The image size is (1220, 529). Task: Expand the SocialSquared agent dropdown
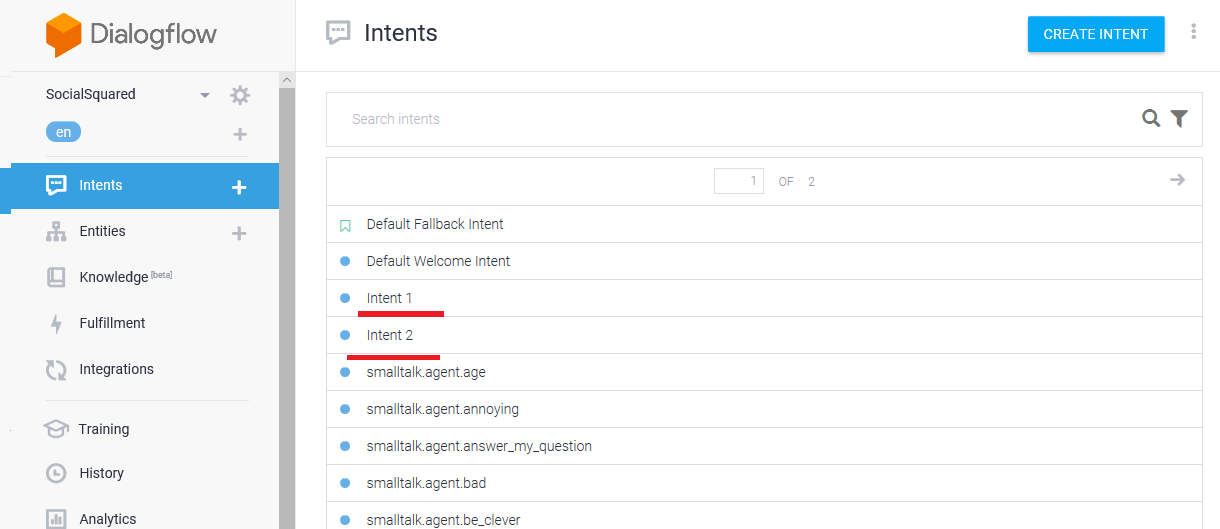pyautogui.click(x=205, y=95)
